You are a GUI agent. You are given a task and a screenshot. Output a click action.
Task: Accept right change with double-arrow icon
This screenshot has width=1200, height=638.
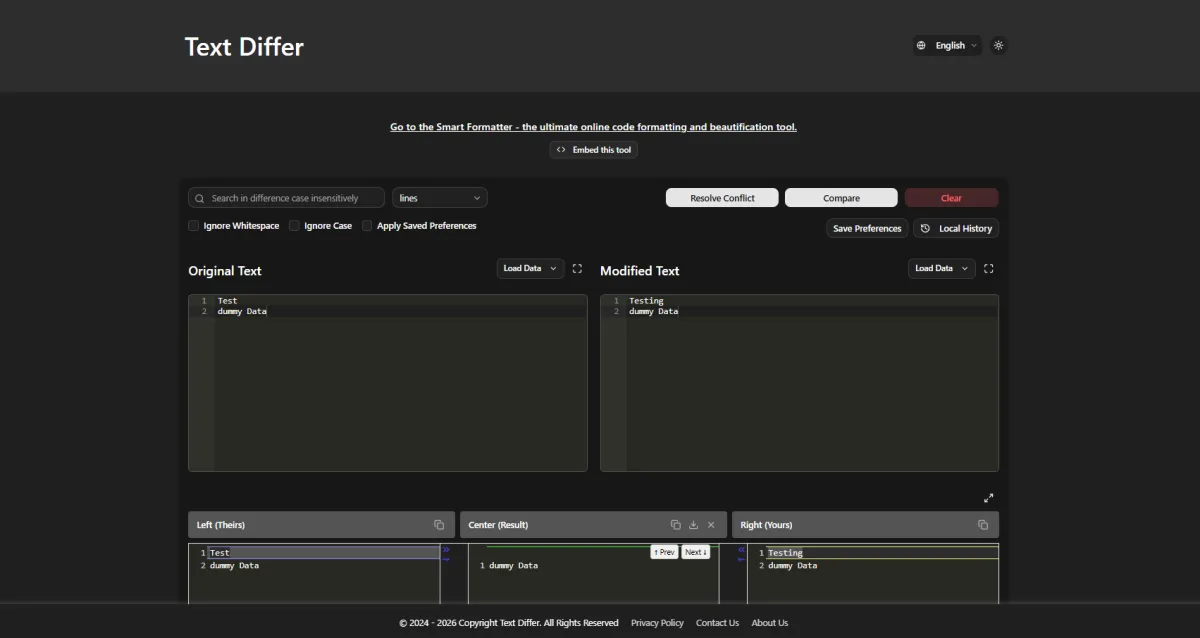pyautogui.click(x=741, y=549)
